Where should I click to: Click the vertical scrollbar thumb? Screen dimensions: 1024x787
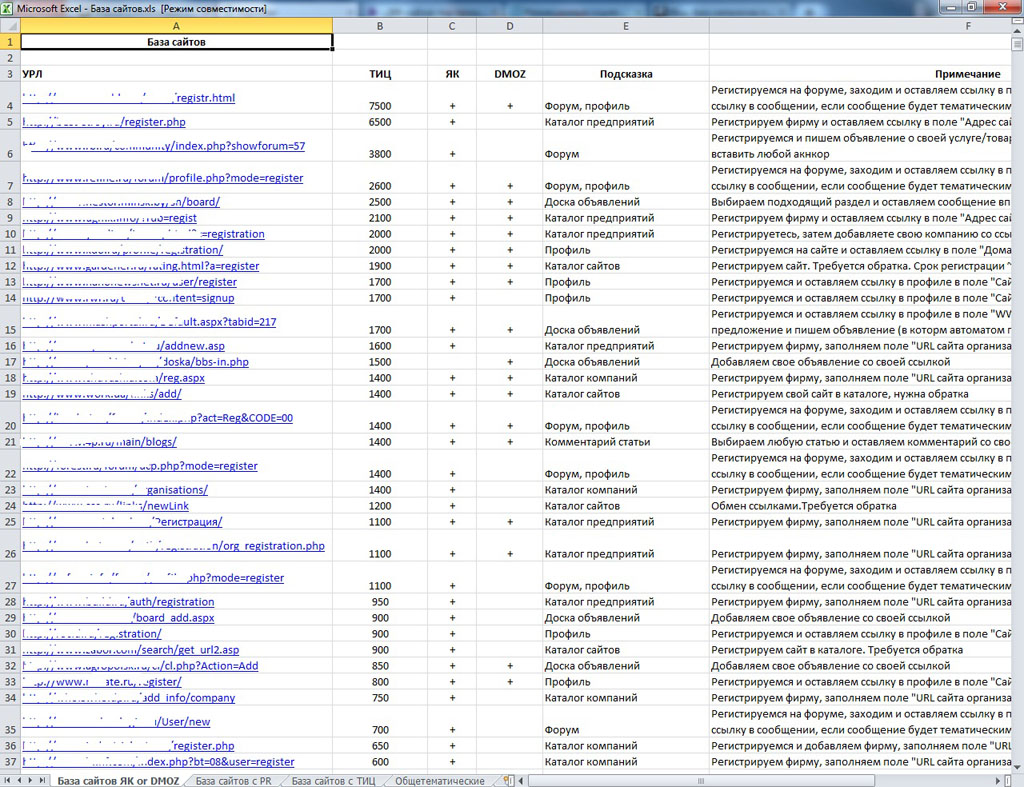tap(1017, 44)
